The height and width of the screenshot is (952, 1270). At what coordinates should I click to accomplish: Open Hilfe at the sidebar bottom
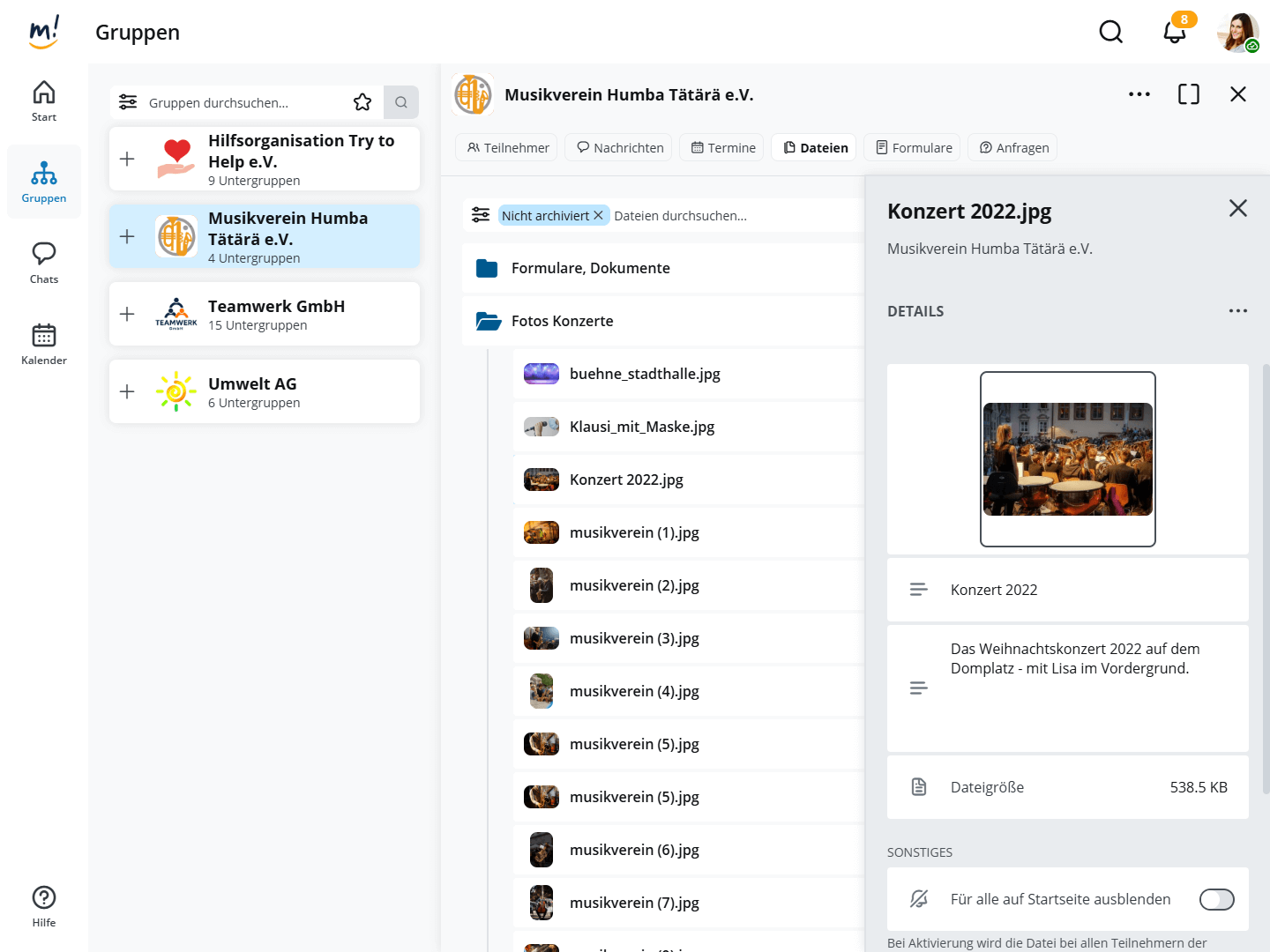pyautogui.click(x=44, y=906)
